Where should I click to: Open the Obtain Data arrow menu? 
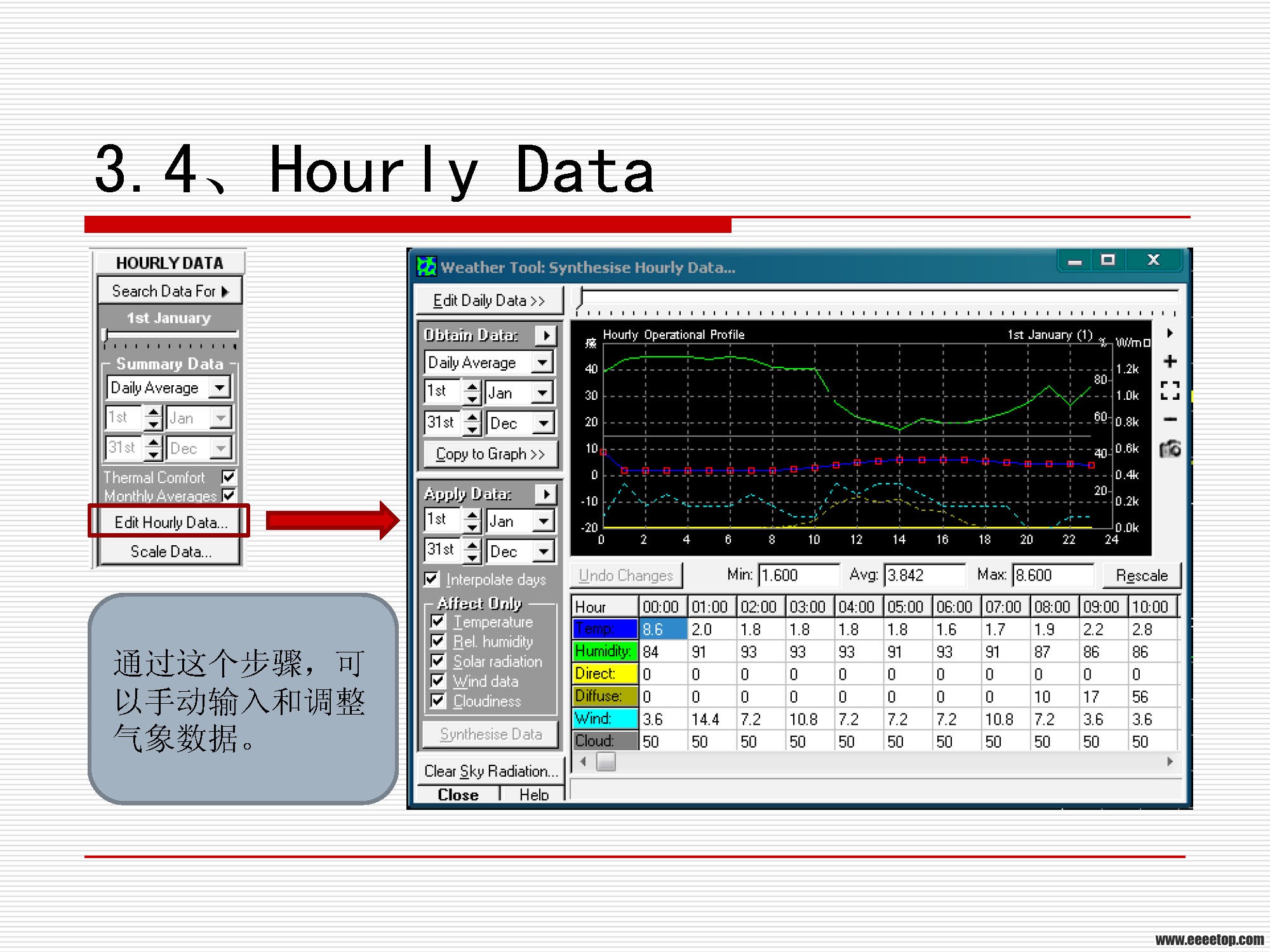[x=545, y=335]
